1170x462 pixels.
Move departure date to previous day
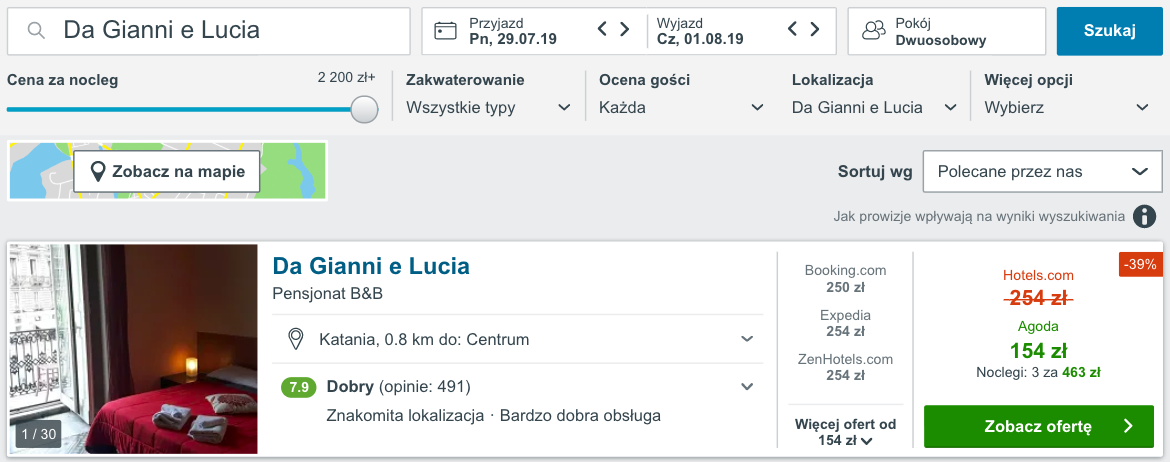pyautogui.click(x=793, y=29)
